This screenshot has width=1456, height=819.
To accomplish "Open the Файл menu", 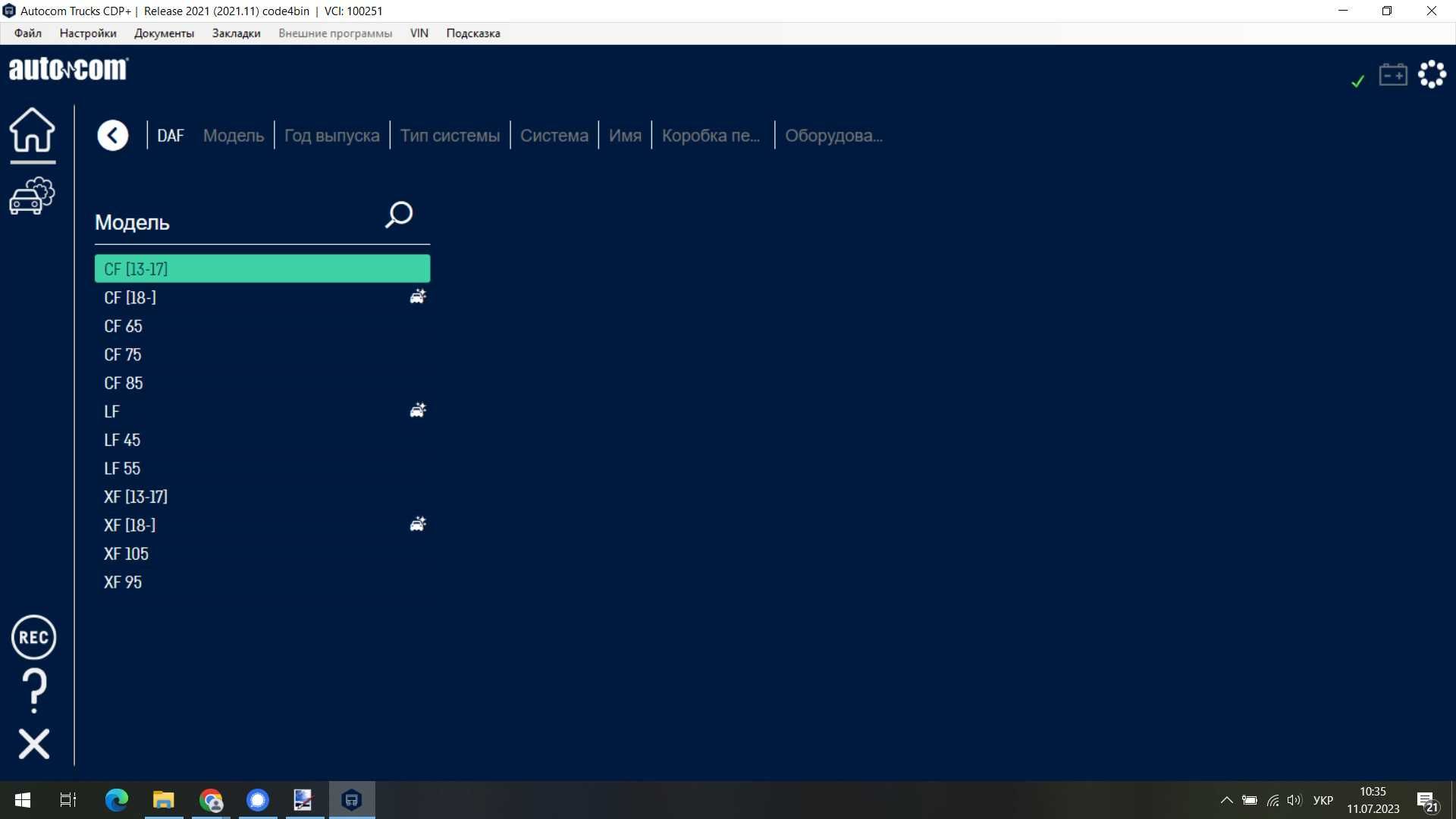I will (28, 33).
